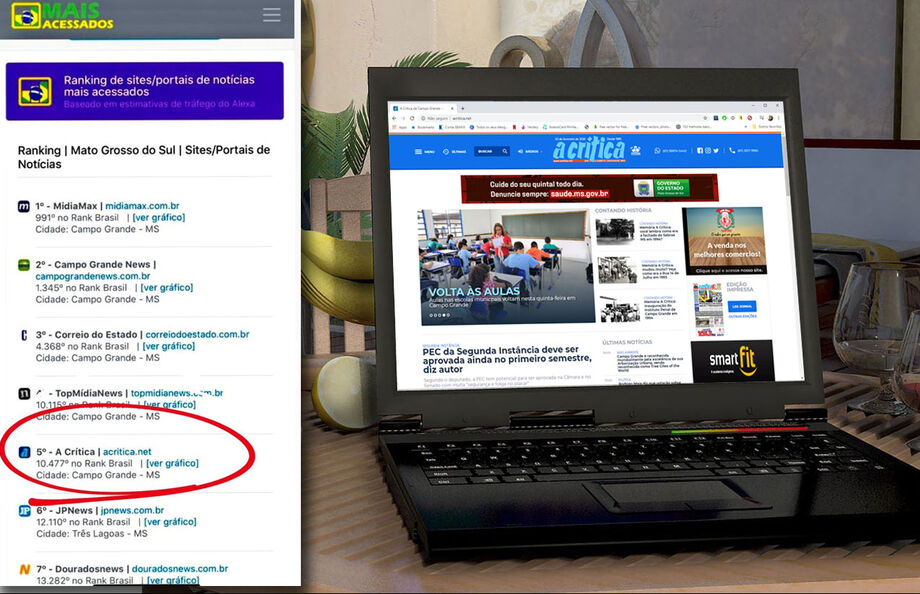The height and width of the screenshot is (594, 920).
Task: Open the Apps bookmark shortcut
Action: (x=400, y=127)
